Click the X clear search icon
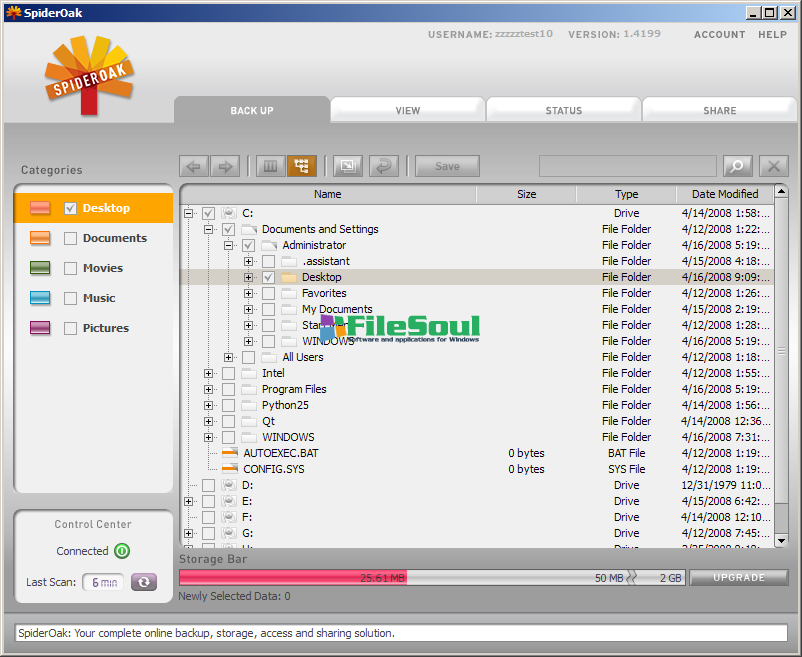The height and width of the screenshot is (657, 802). (x=773, y=166)
